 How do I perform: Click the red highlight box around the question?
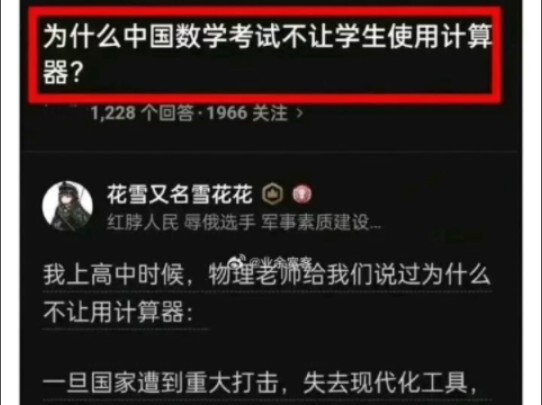[x=265, y=55]
